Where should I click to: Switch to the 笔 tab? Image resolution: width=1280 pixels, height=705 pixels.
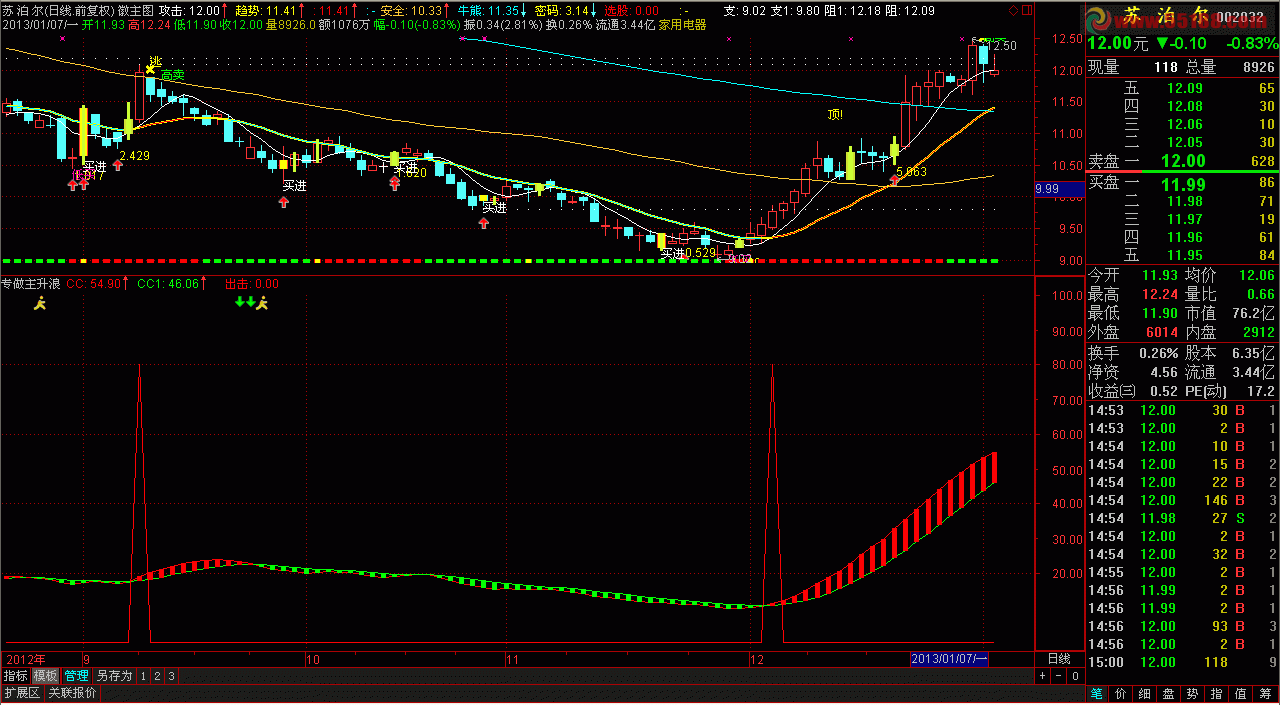pos(1096,693)
